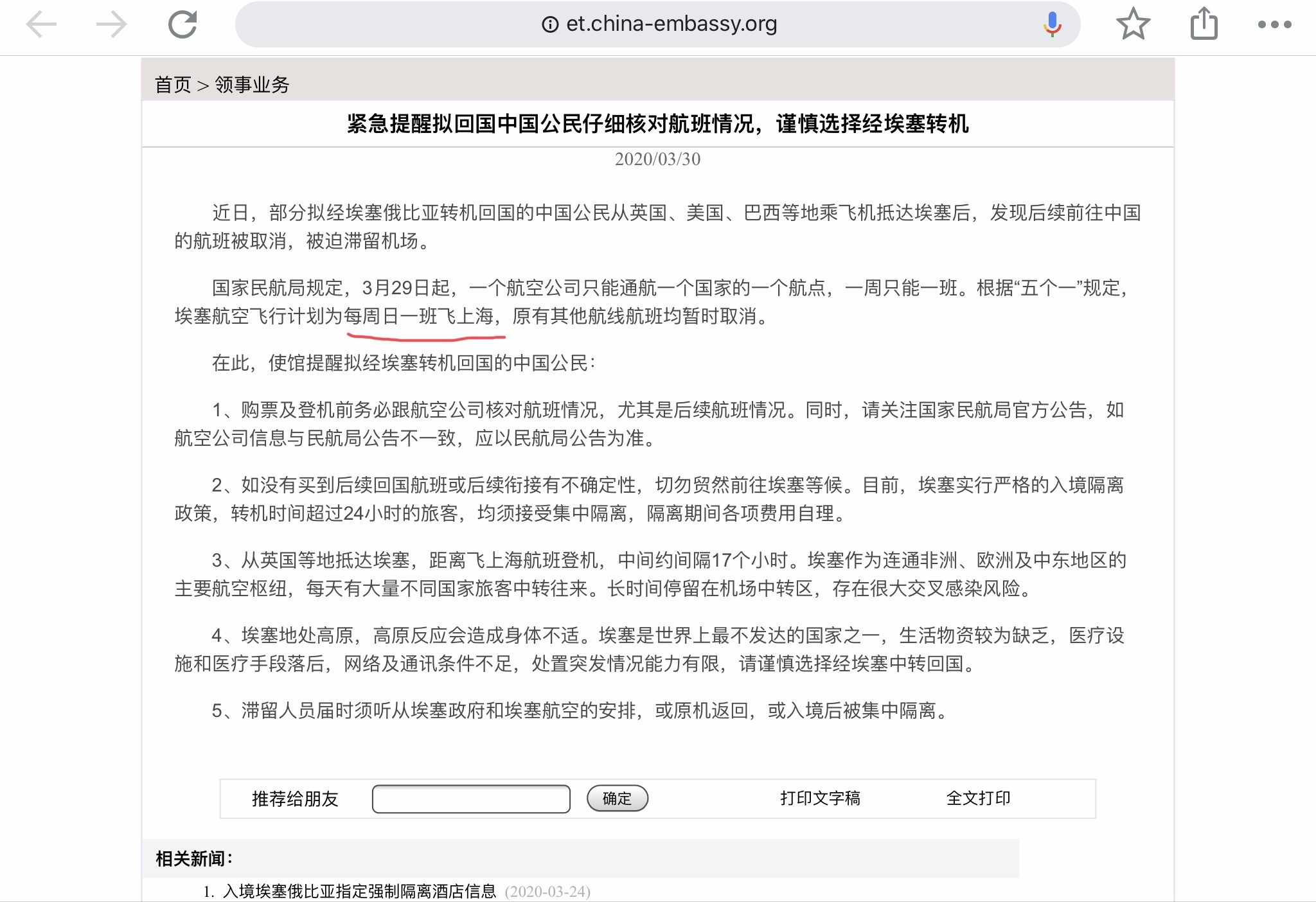Screen dimensions: 1316x902
Task: Open related news 入境埃塞俄比亚指定强制隔离酒店信息
Action: [x=359, y=891]
